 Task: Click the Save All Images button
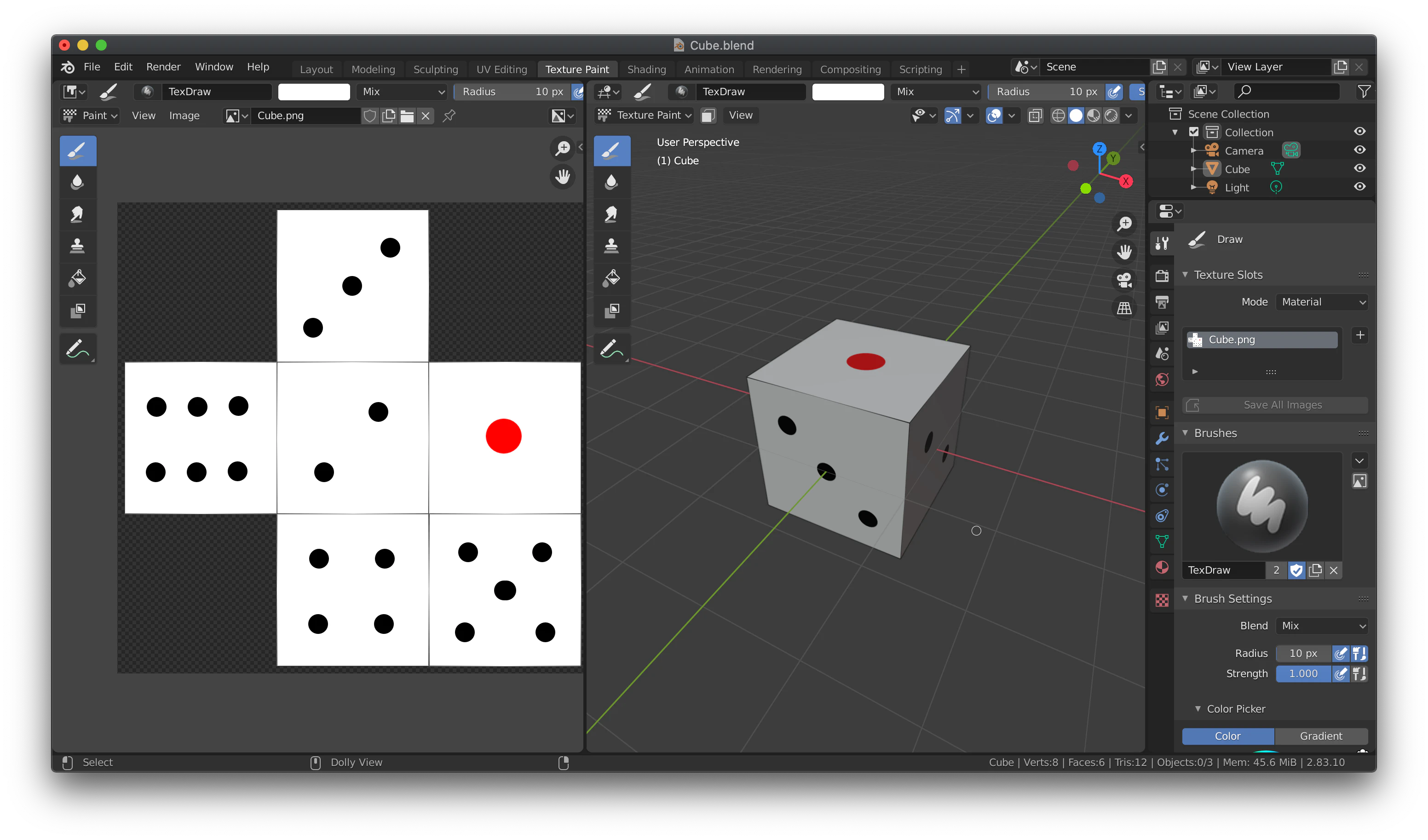click(x=1275, y=405)
